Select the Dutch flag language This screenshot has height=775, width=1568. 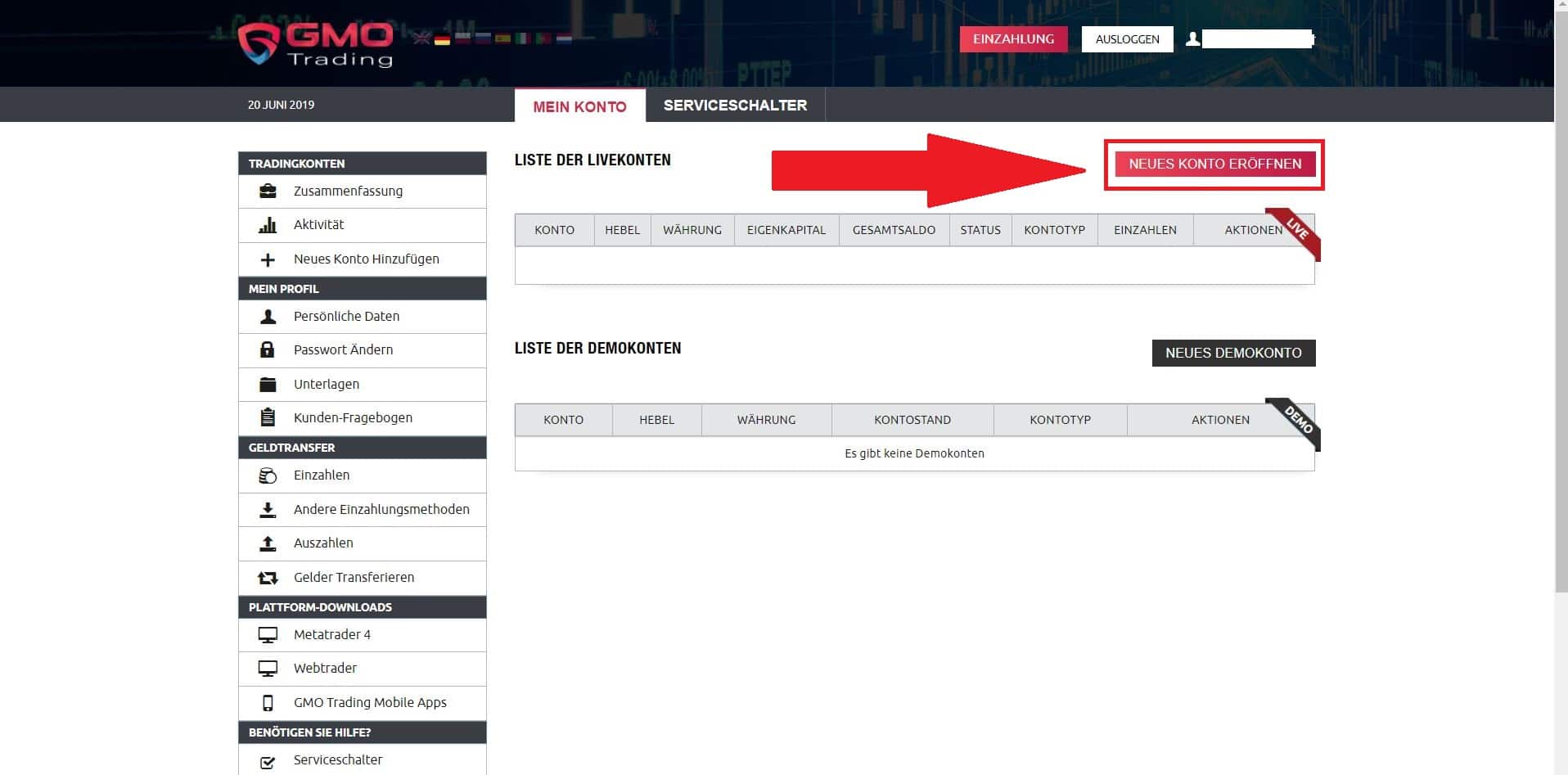[564, 38]
